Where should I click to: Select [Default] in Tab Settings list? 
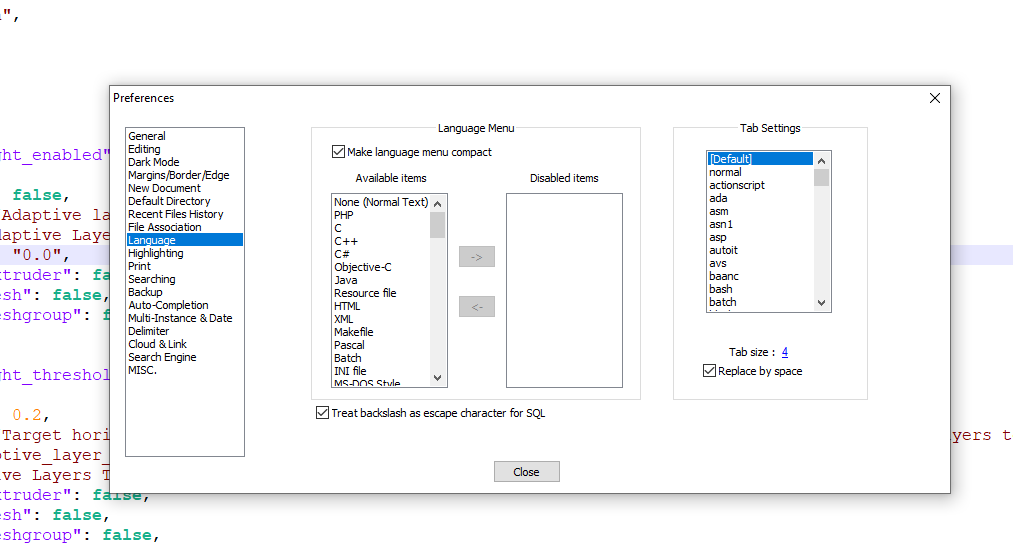tap(760, 159)
